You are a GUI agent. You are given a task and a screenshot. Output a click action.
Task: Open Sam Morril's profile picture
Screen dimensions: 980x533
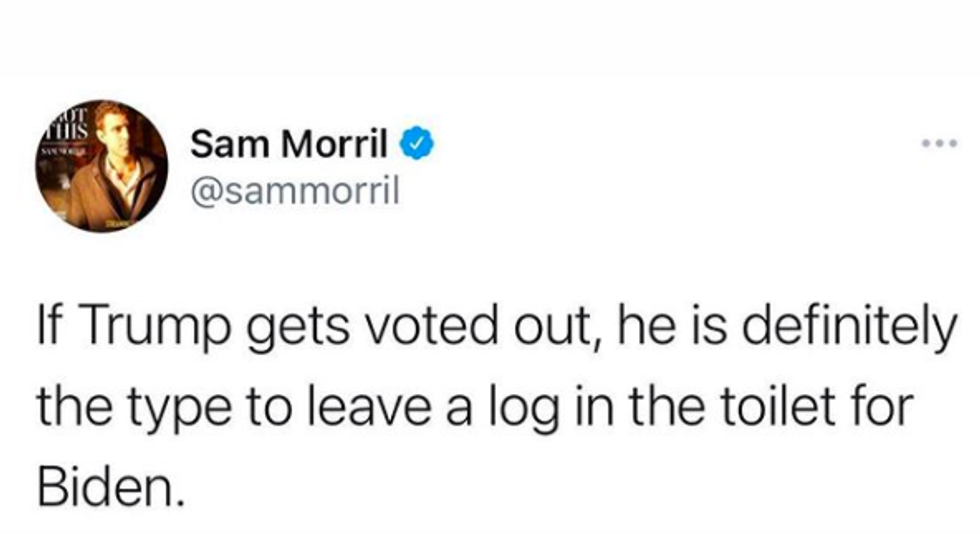pos(100,168)
